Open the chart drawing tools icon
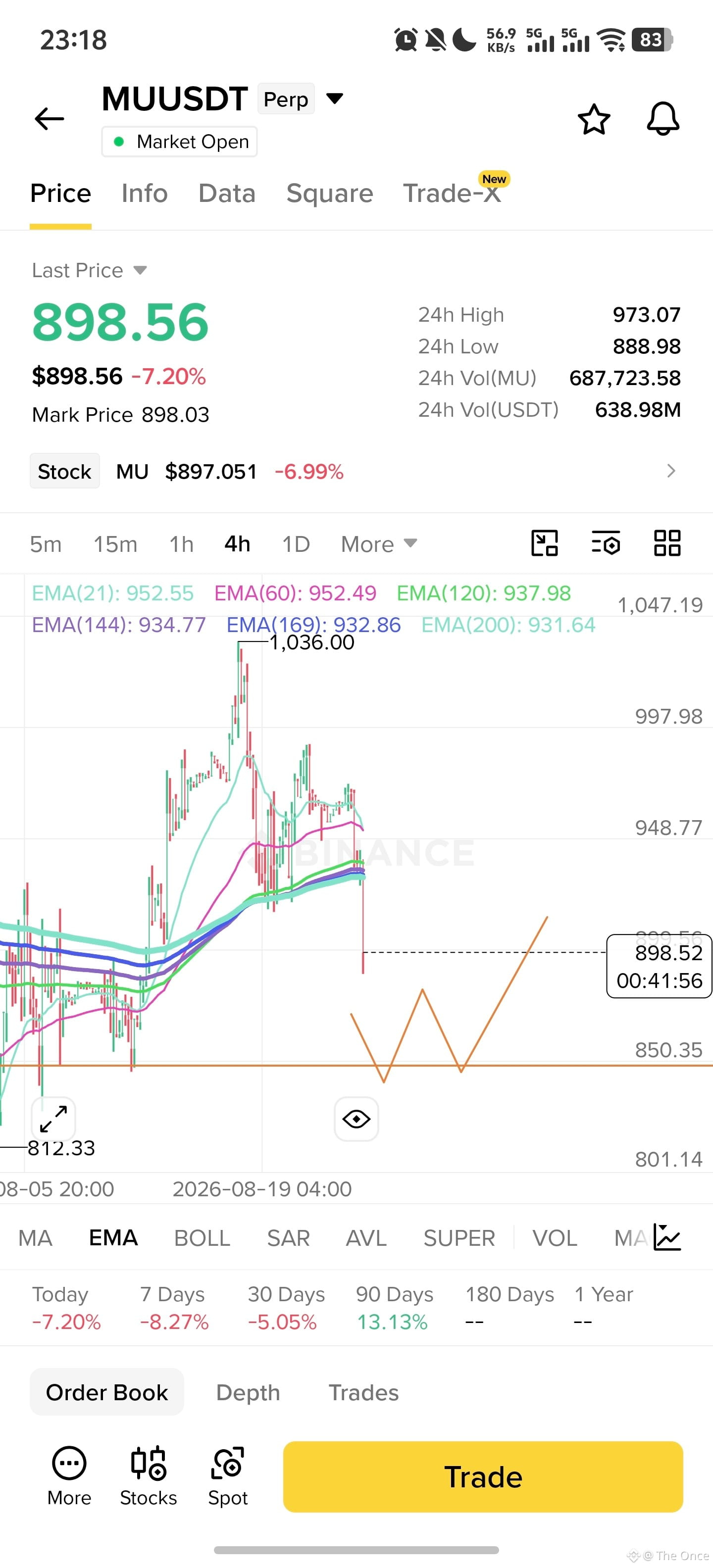Screen dimensions: 713x1568 coord(544,543)
